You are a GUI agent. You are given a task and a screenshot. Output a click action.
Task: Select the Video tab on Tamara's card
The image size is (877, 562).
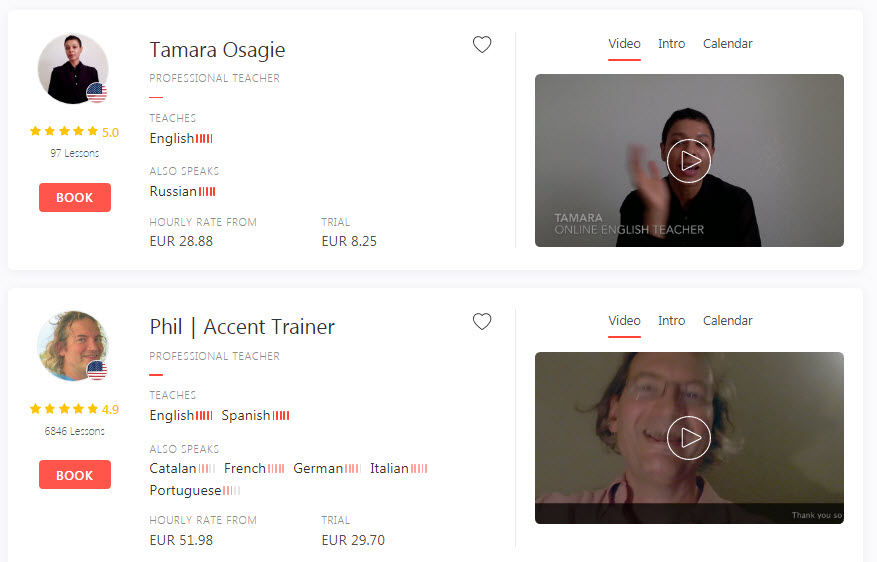pyautogui.click(x=624, y=44)
